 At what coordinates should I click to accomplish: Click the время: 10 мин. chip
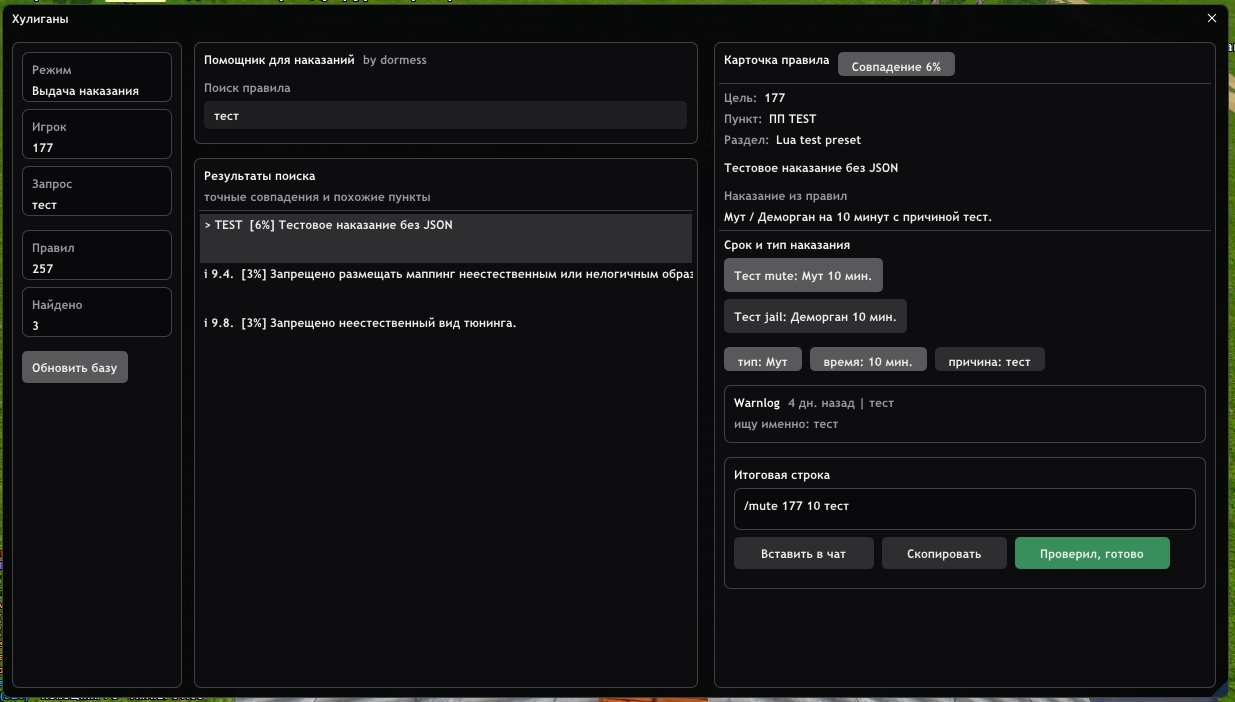pos(868,360)
